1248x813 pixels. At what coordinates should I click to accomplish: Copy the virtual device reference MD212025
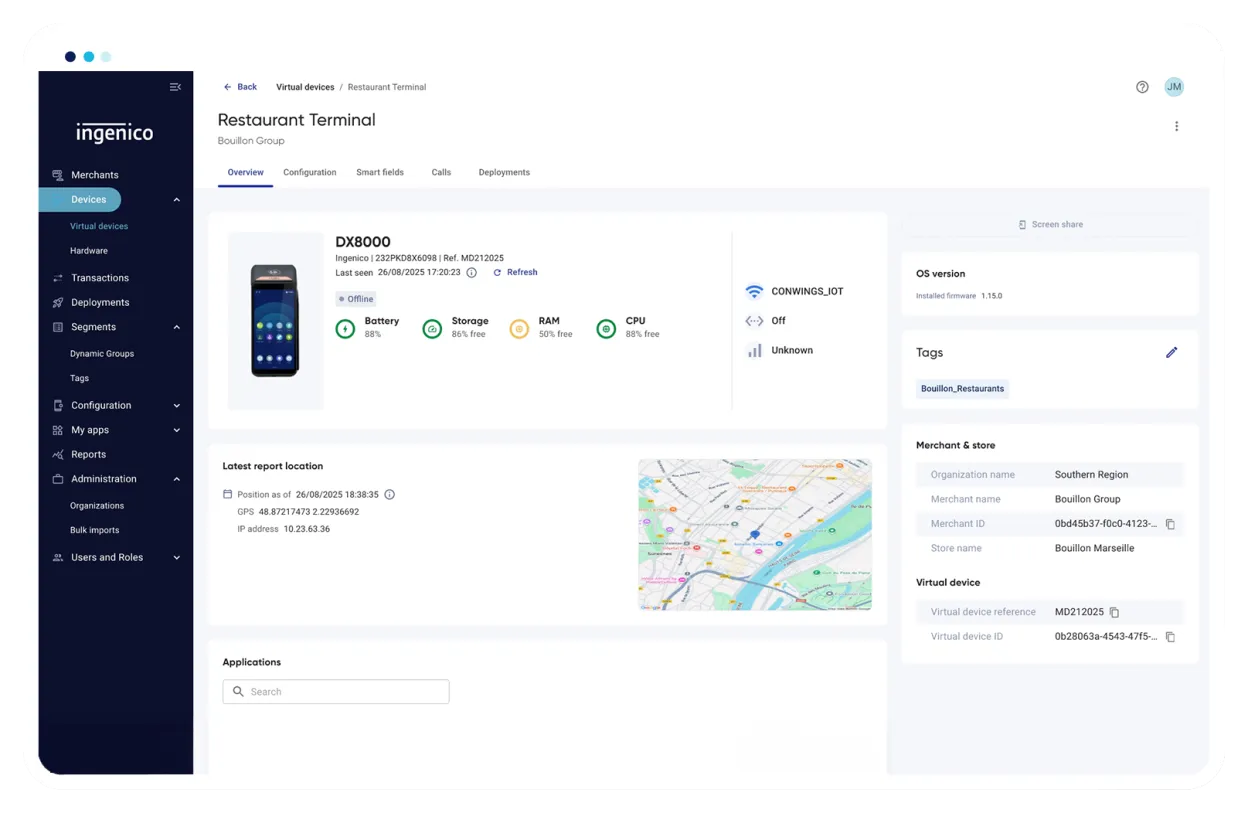(x=1114, y=612)
